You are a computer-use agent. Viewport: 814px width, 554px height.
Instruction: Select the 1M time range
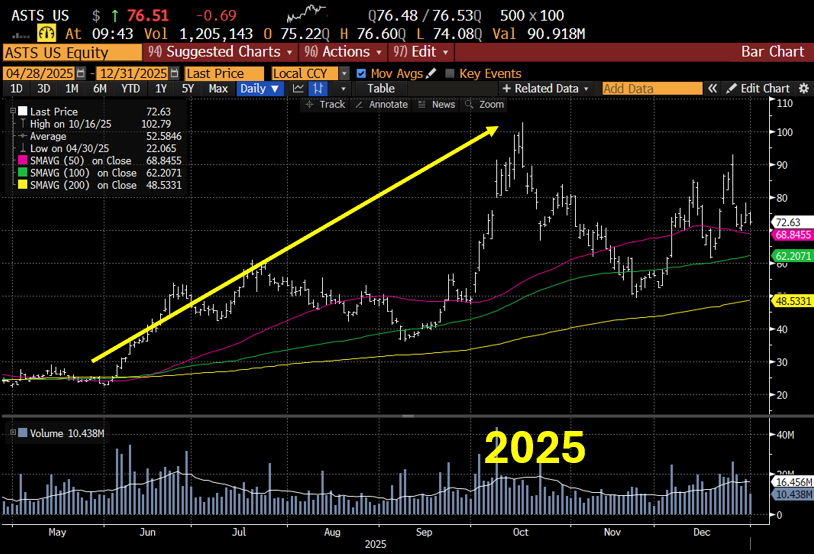(x=72, y=88)
